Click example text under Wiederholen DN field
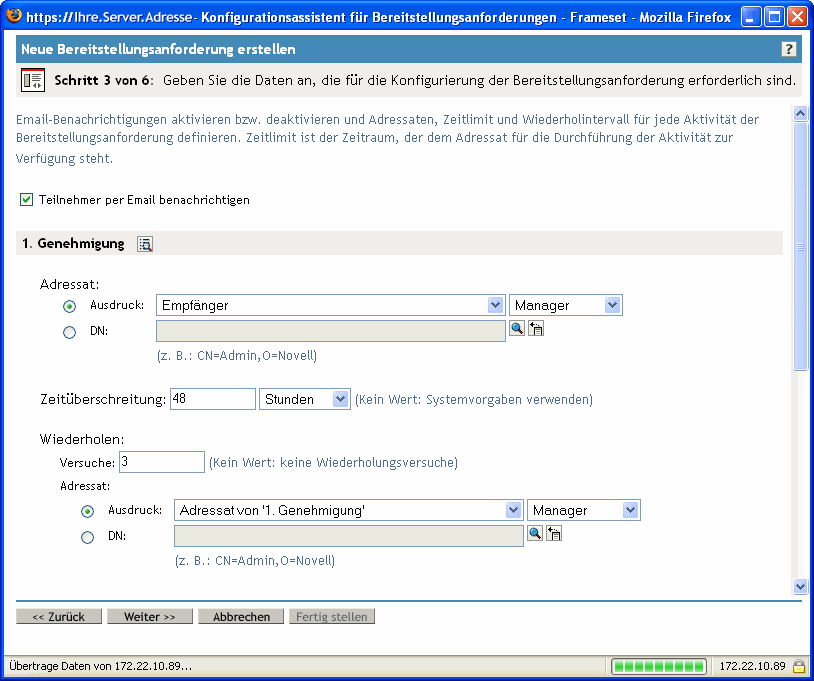Viewport: 814px width, 681px height. point(255,561)
